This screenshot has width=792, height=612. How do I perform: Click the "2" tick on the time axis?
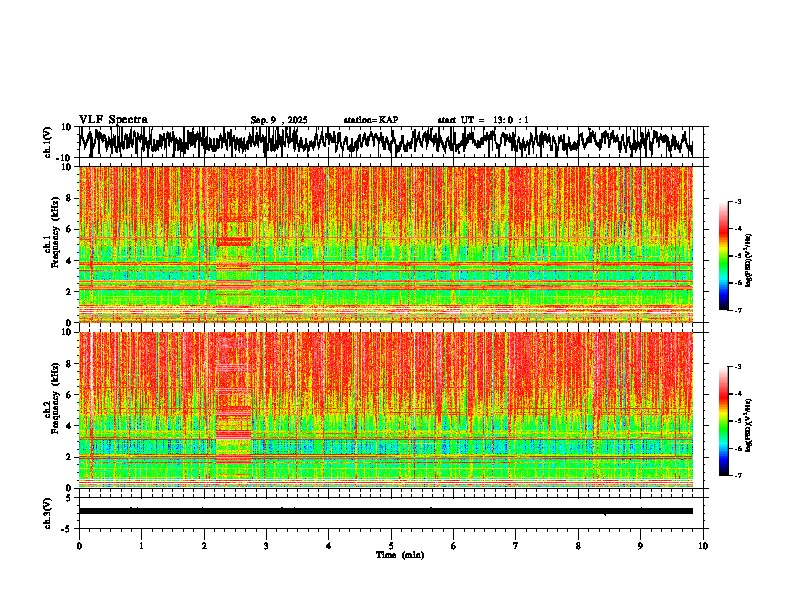tap(204, 546)
